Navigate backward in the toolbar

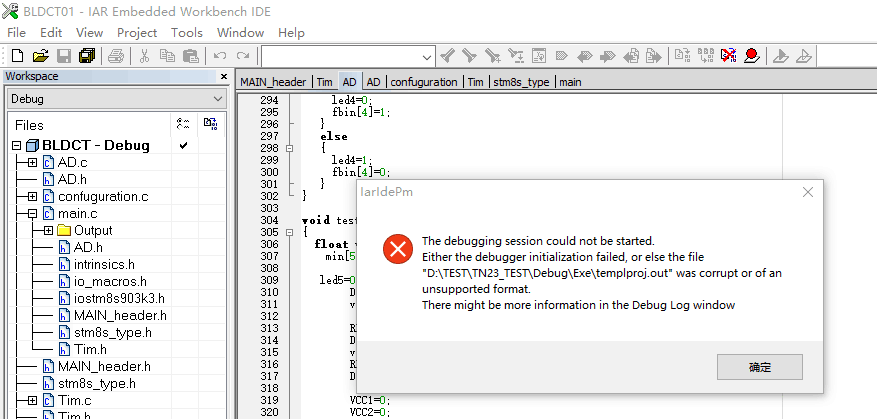coord(631,56)
